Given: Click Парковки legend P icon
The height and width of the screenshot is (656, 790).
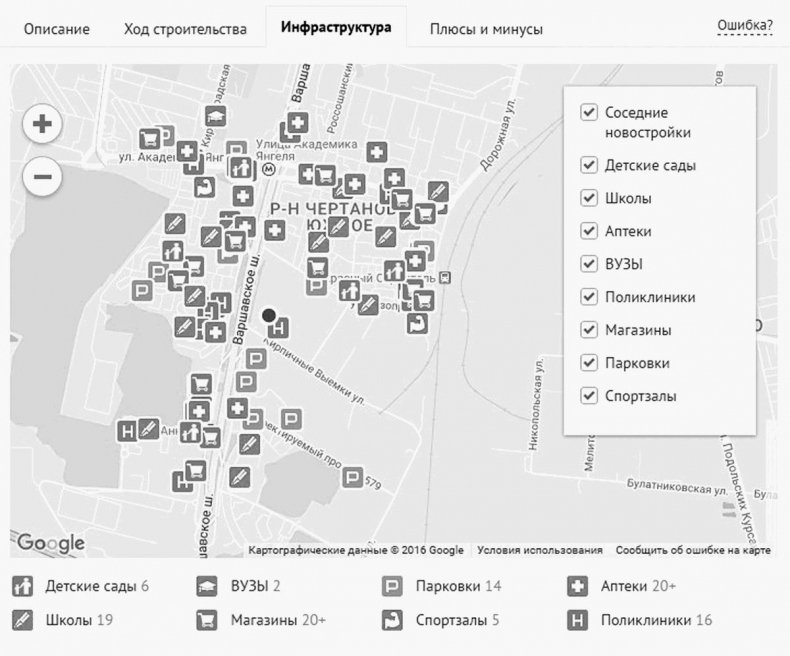Looking at the screenshot, I should [x=392, y=586].
